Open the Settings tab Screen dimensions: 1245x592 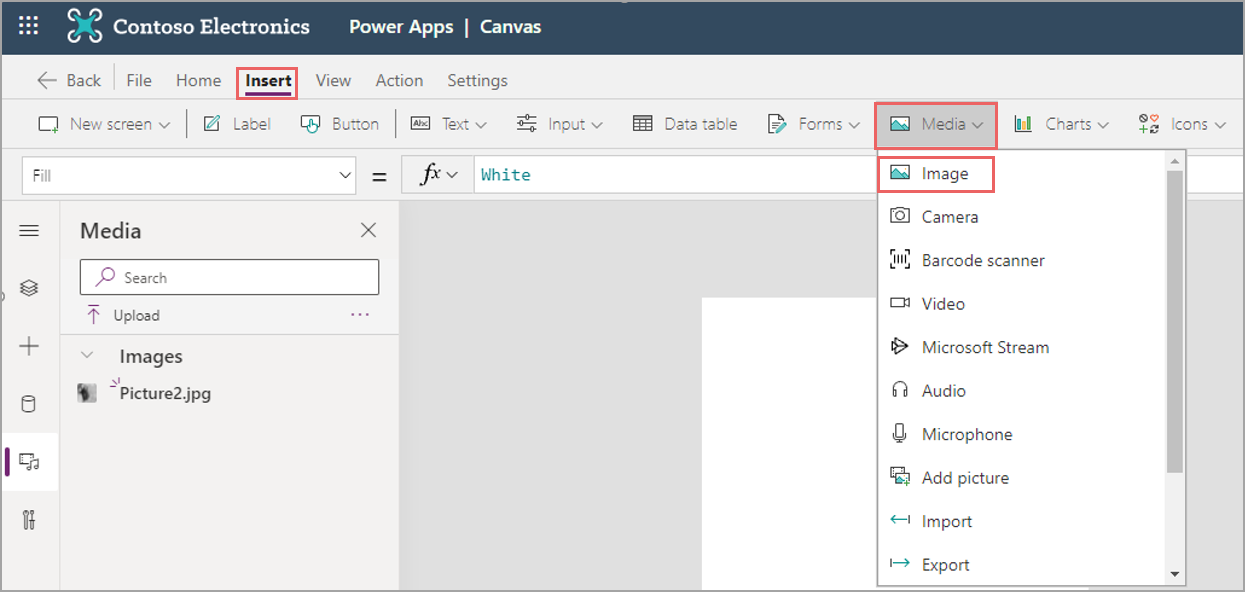pyautogui.click(x=477, y=80)
